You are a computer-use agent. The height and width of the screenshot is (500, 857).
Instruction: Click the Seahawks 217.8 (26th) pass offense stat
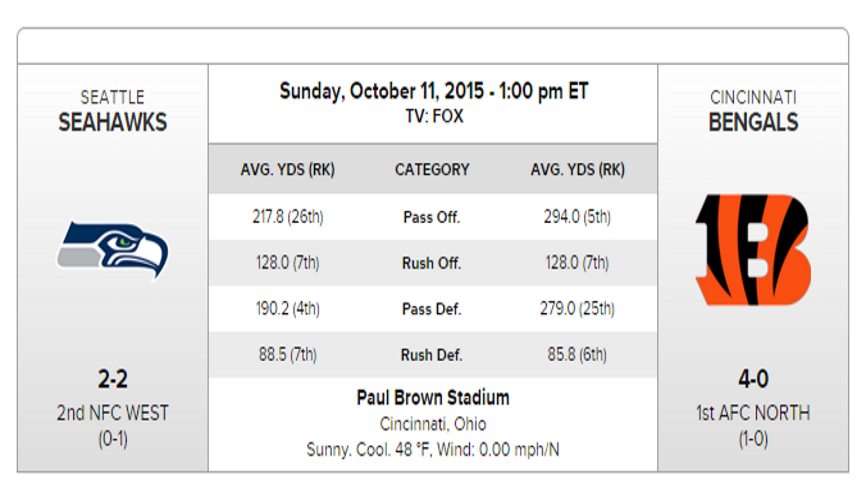(287, 217)
